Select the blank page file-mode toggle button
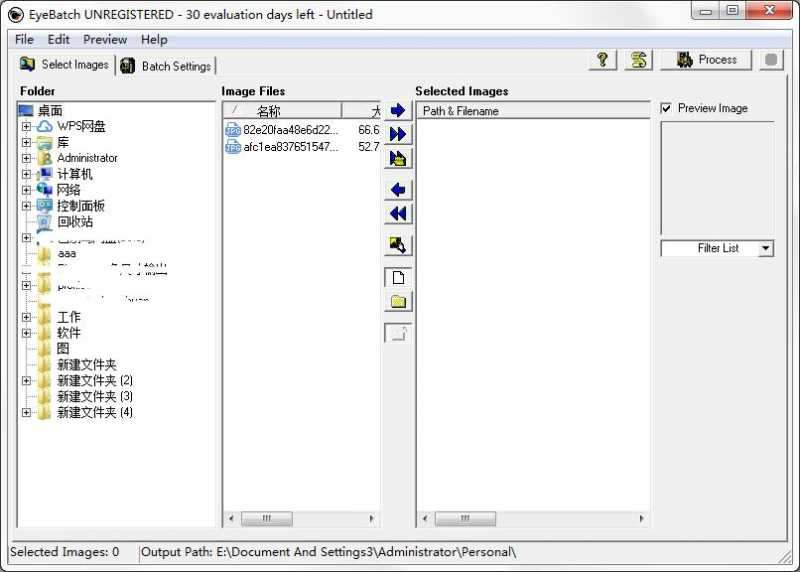Image resolution: width=800 pixels, height=572 pixels. pyautogui.click(x=398, y=277)
